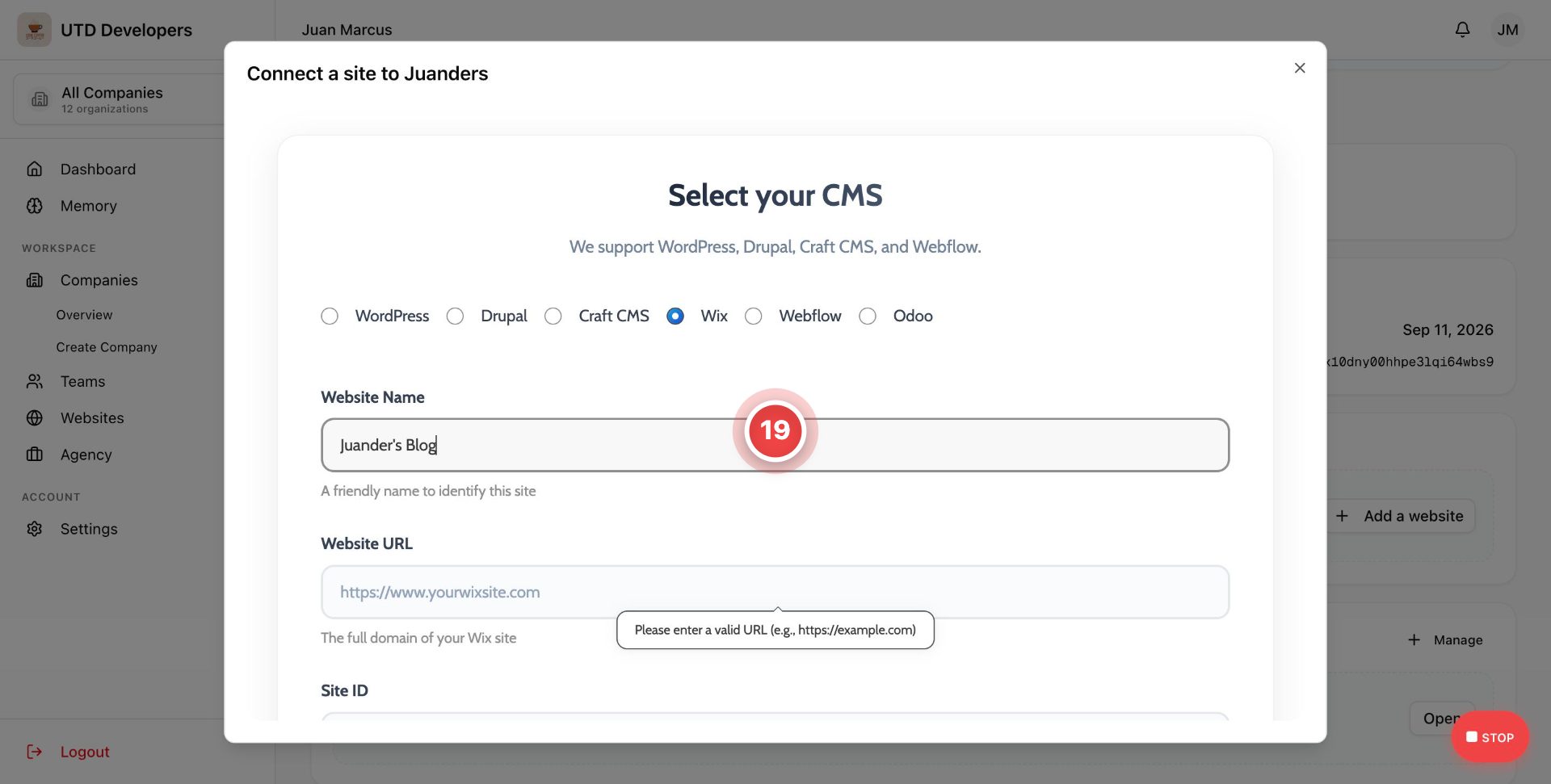This screenshot has height=784, width=1551.
Task: Open the JM user avatar menu
Action: (1507, 30)
